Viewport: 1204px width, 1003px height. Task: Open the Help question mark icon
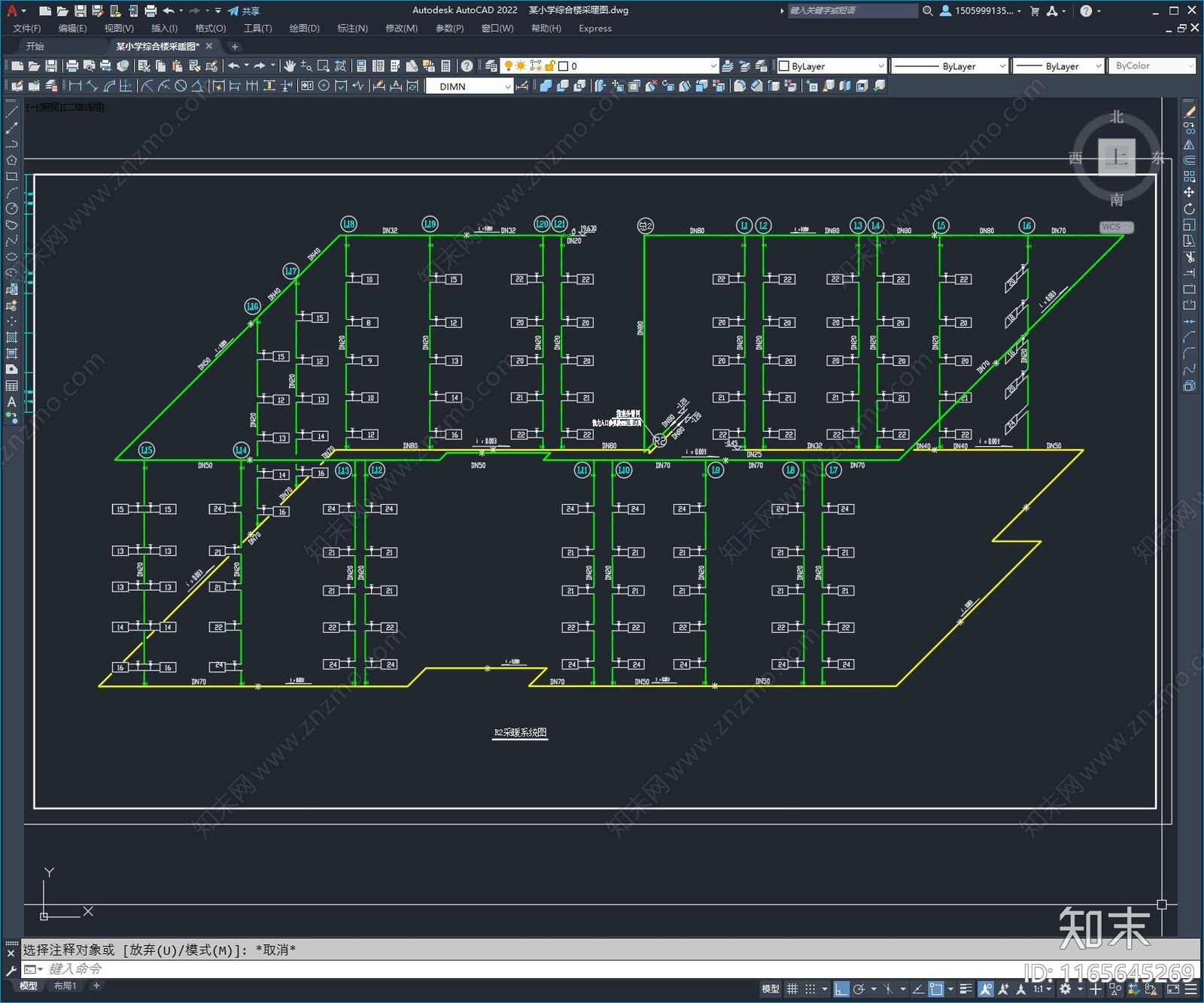[467, 66]
